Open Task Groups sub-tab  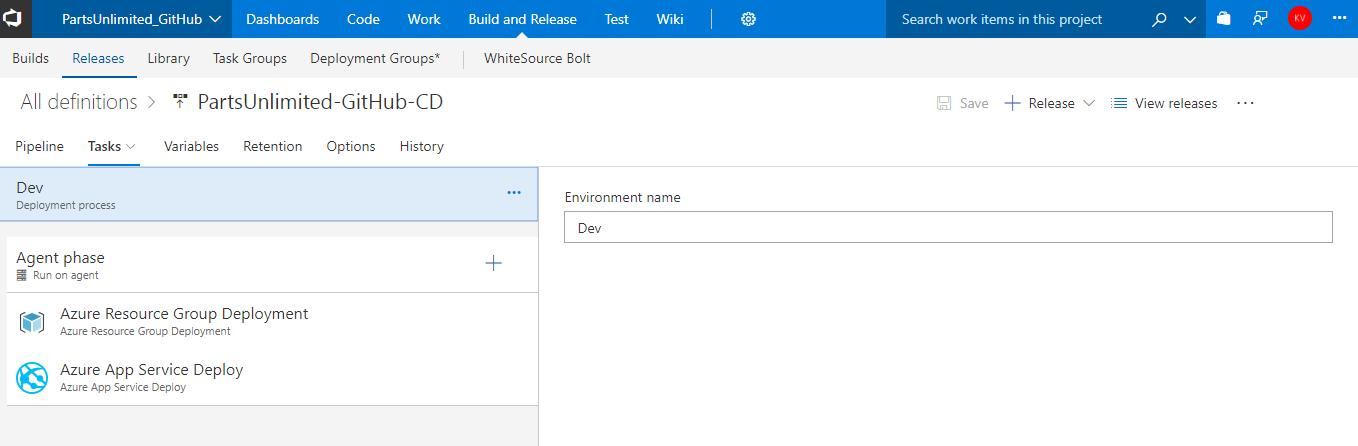point(250,58)
